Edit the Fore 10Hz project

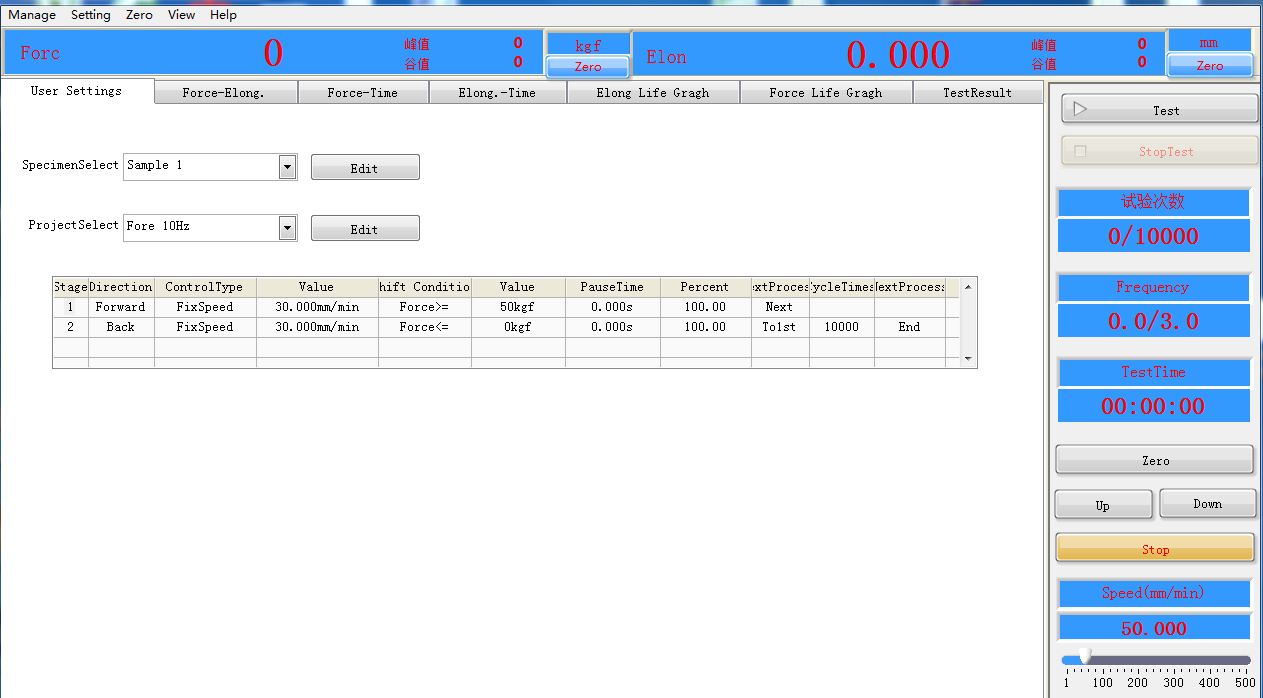click(365, 229)
